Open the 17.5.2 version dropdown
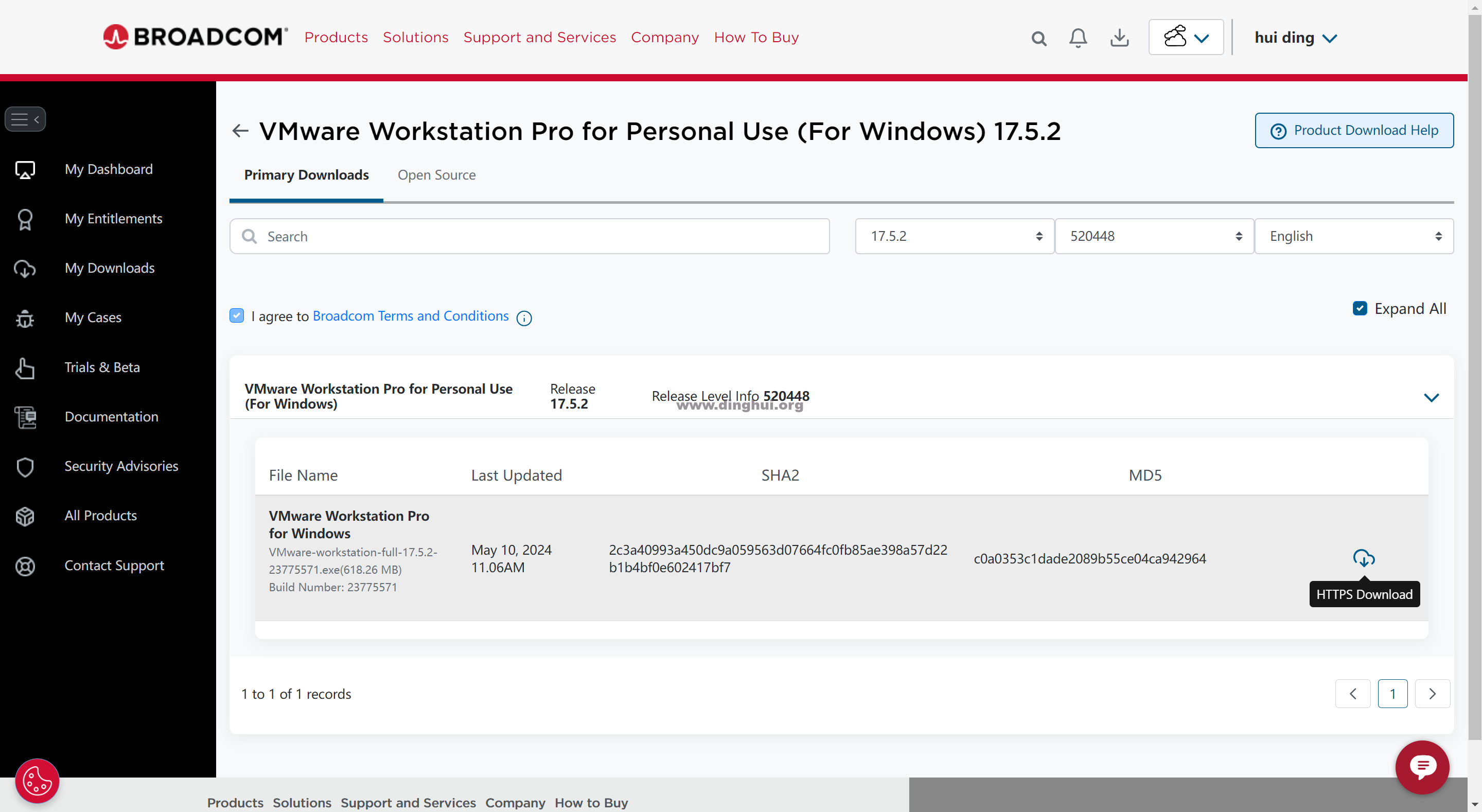This screenshot has height=812, width=1482. coord(954,236)
